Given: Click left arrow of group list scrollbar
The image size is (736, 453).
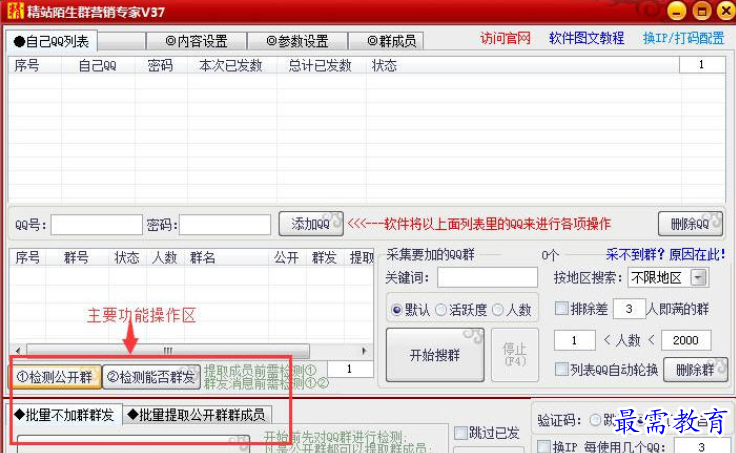Looking at the screenshot, I should tap(18, 351).
